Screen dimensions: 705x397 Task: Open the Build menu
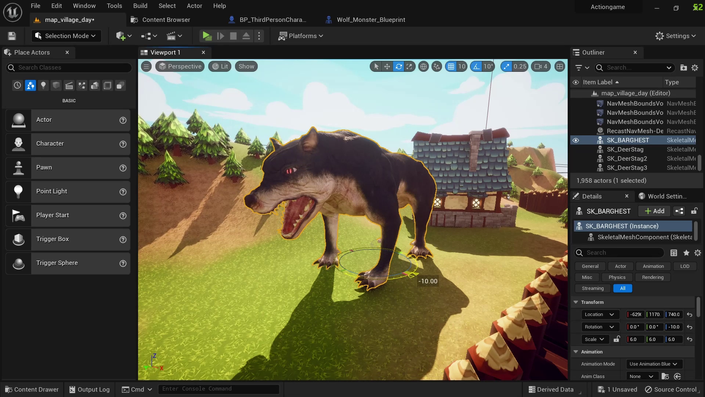140,6
